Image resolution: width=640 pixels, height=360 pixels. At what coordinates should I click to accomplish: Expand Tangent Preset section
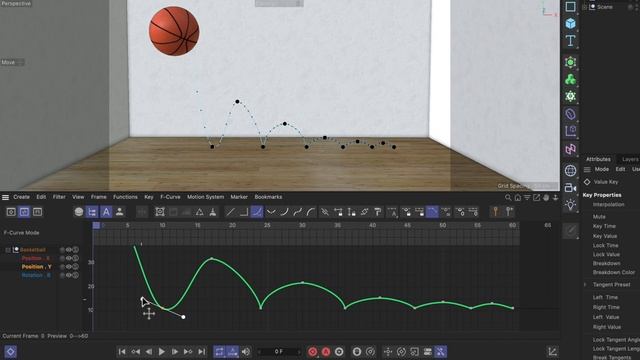coord(585,284)
